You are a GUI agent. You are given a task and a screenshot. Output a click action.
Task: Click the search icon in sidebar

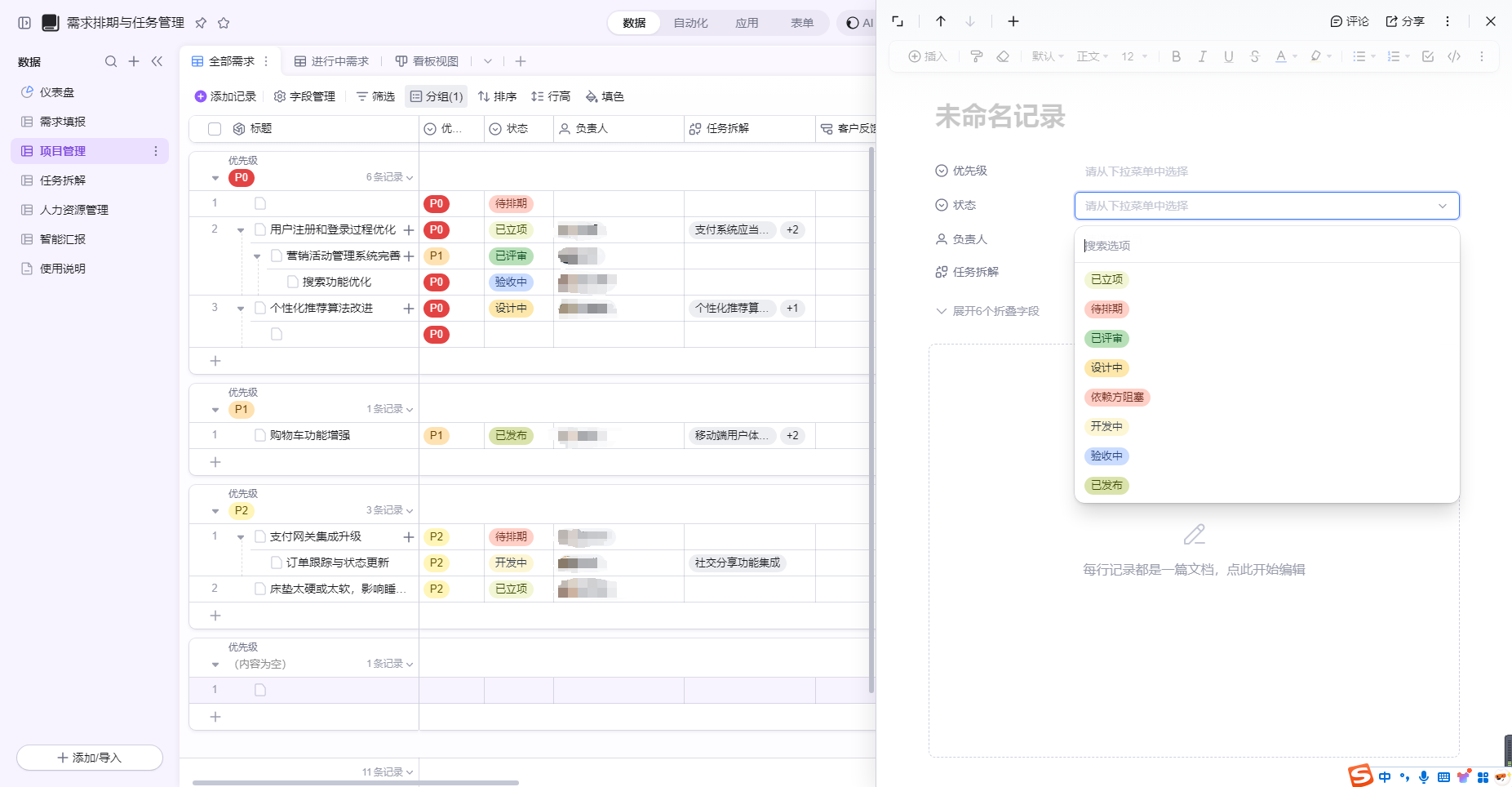[111, 61]
